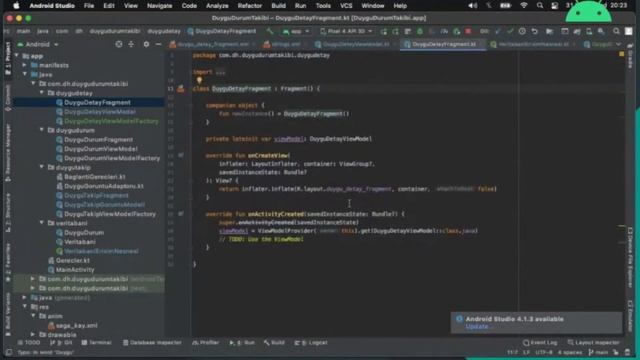Click the macOS volume icon
The height and width of the screenshot is (360, 640).
pyautogui.click(x=472, y=6)
